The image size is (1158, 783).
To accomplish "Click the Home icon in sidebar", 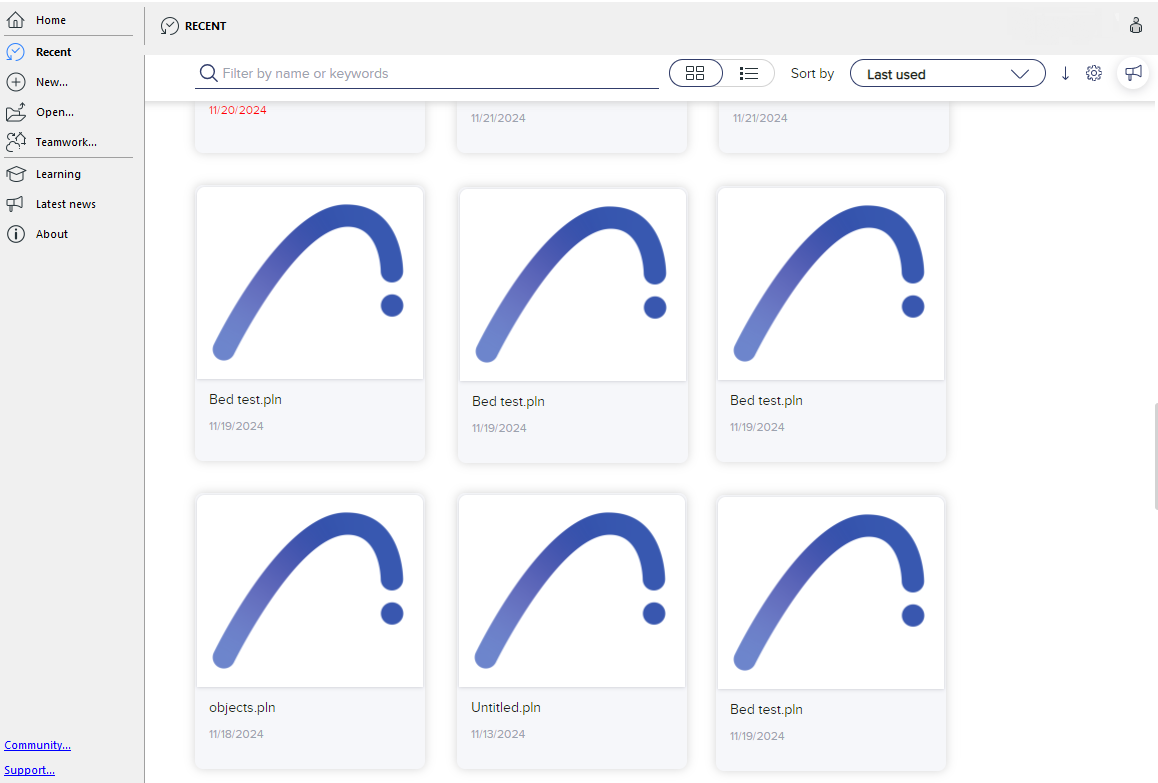I will pyautogui.click(x=15, y=20).
